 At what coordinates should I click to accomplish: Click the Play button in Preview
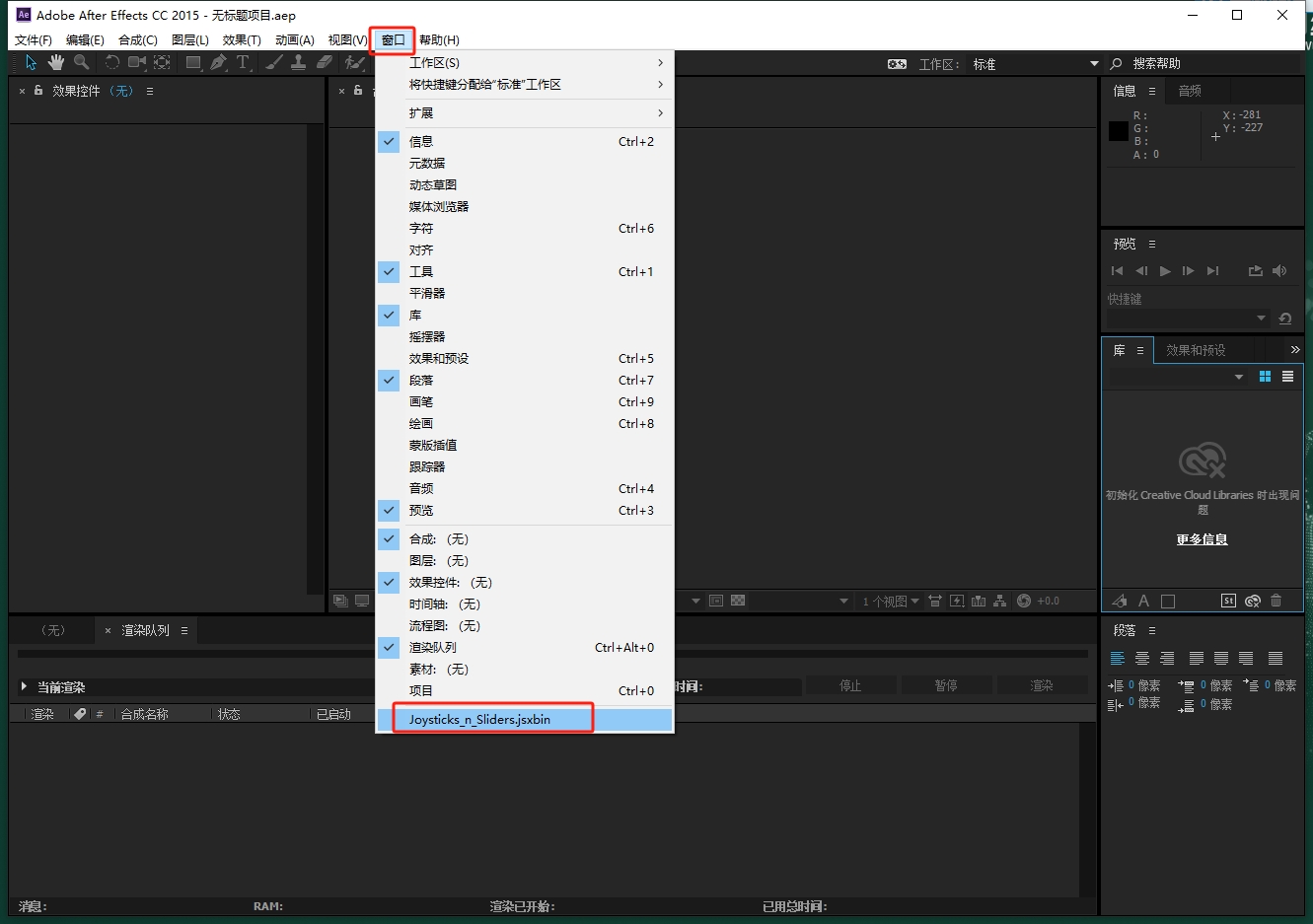[1165, 271]
